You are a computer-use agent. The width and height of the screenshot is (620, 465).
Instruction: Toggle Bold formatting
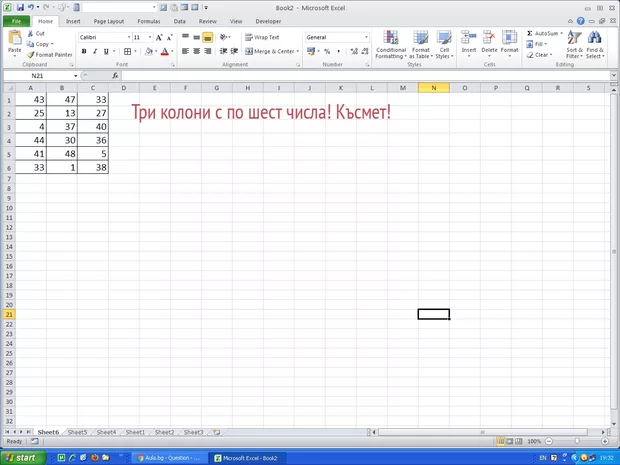[84, 51]
